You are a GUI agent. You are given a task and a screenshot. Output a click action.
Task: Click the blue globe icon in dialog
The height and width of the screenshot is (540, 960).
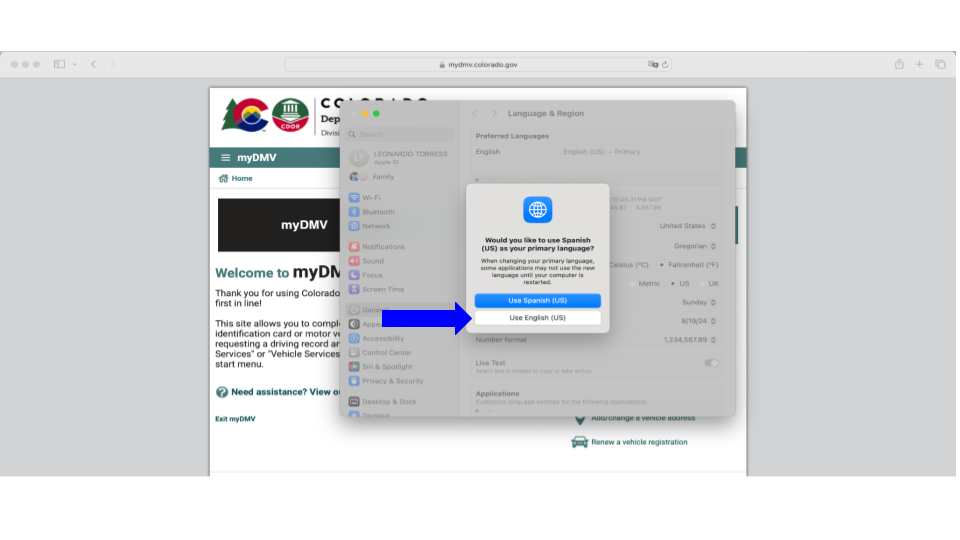[x=538, y=210]
